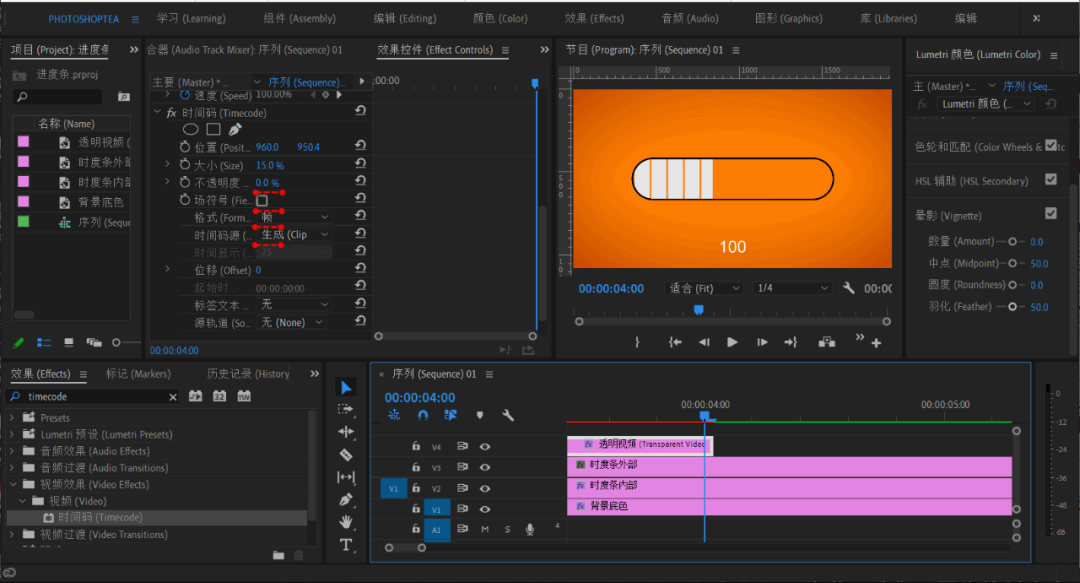
Task: Open the Timecode Source dropdown
Action: click(x=295, y=235)
